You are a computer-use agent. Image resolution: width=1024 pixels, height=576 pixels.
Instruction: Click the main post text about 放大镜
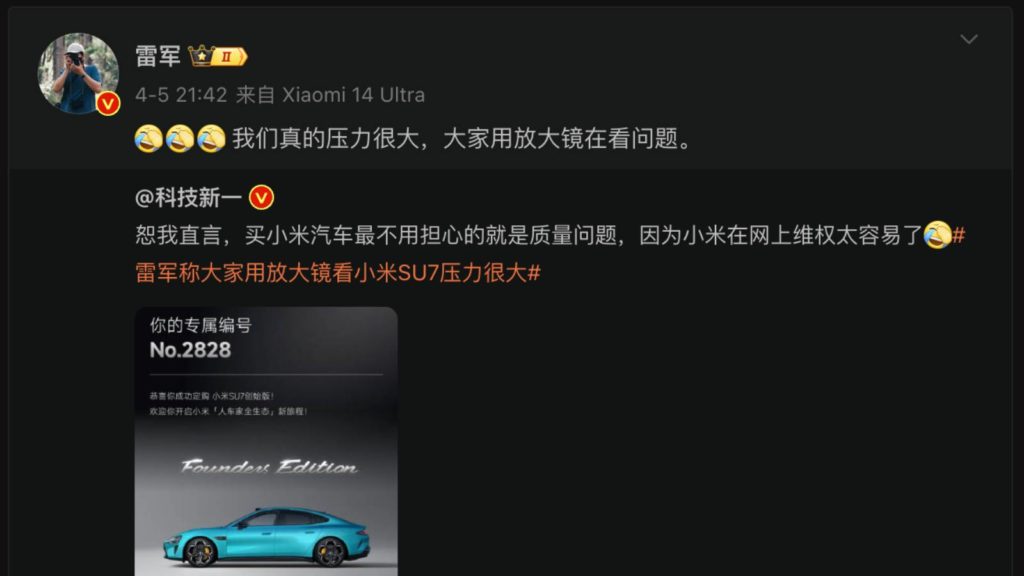tap(462, 138)
